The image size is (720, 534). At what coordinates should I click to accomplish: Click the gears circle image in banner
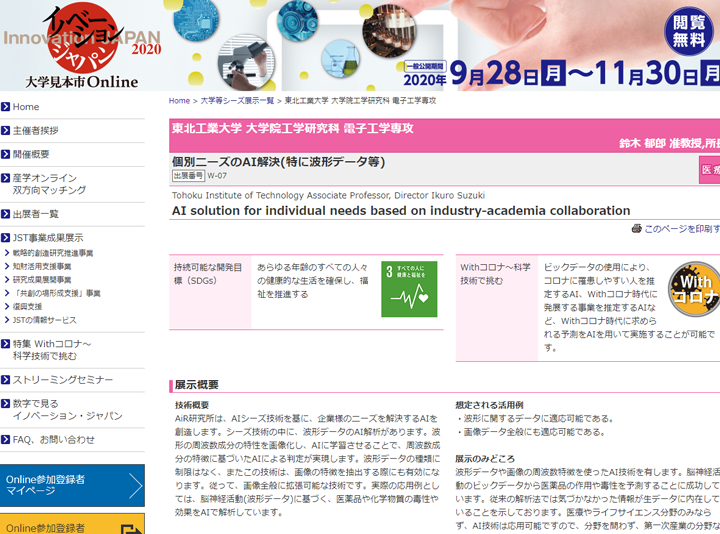click(297, 20)
